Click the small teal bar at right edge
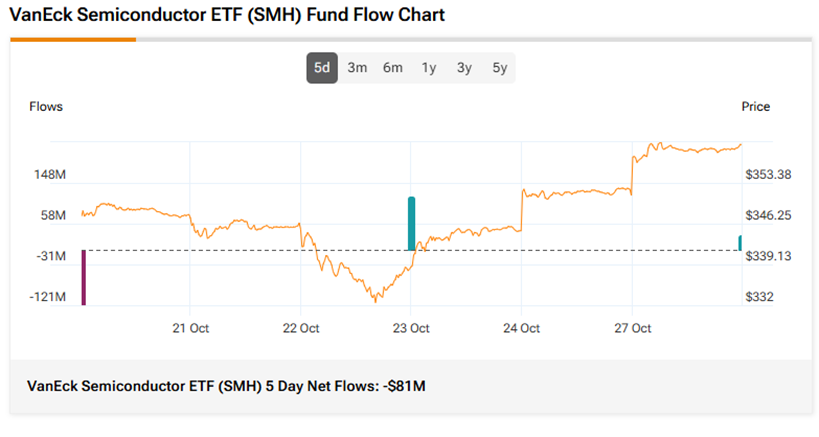The image size is (819, 437). click(740, 242)
